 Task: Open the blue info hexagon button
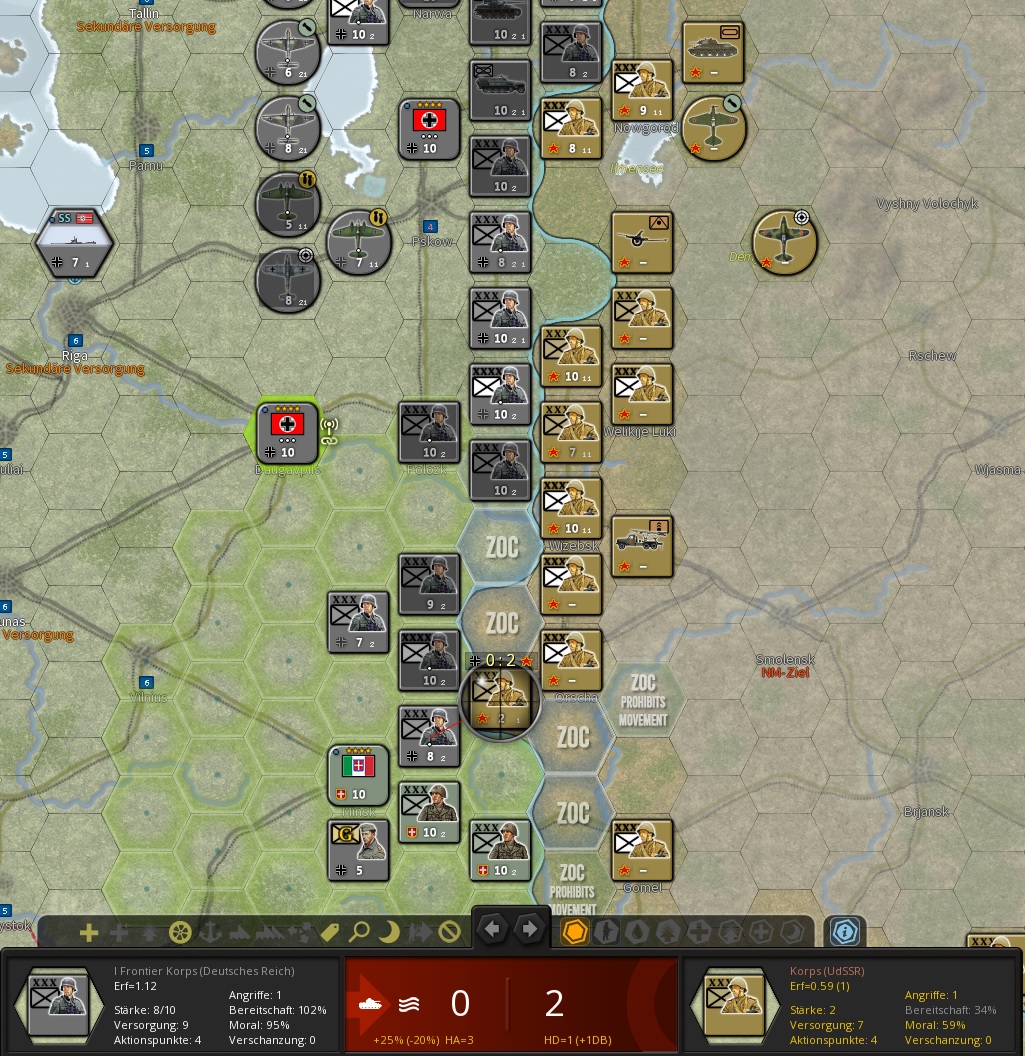coord(845,933)
